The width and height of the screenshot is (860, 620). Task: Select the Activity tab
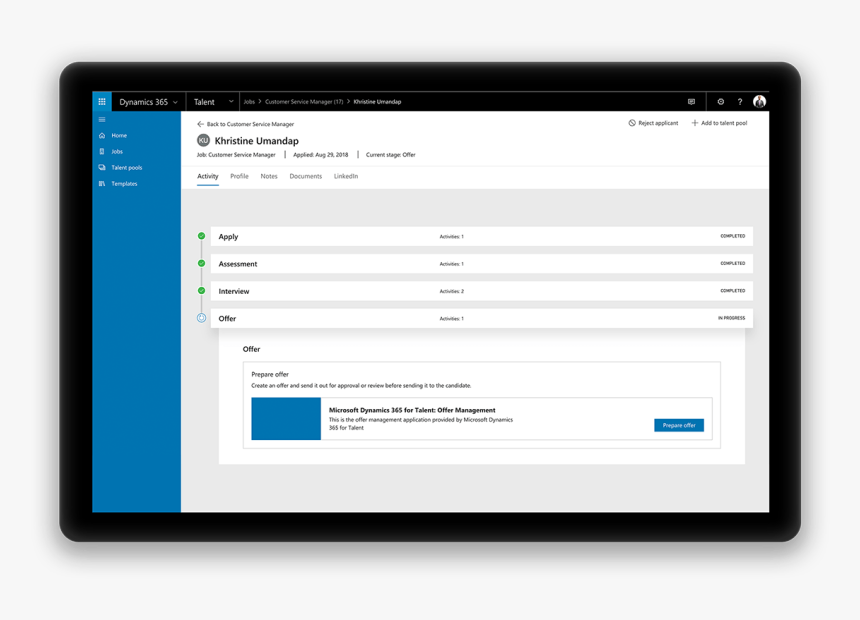(208, 176)
